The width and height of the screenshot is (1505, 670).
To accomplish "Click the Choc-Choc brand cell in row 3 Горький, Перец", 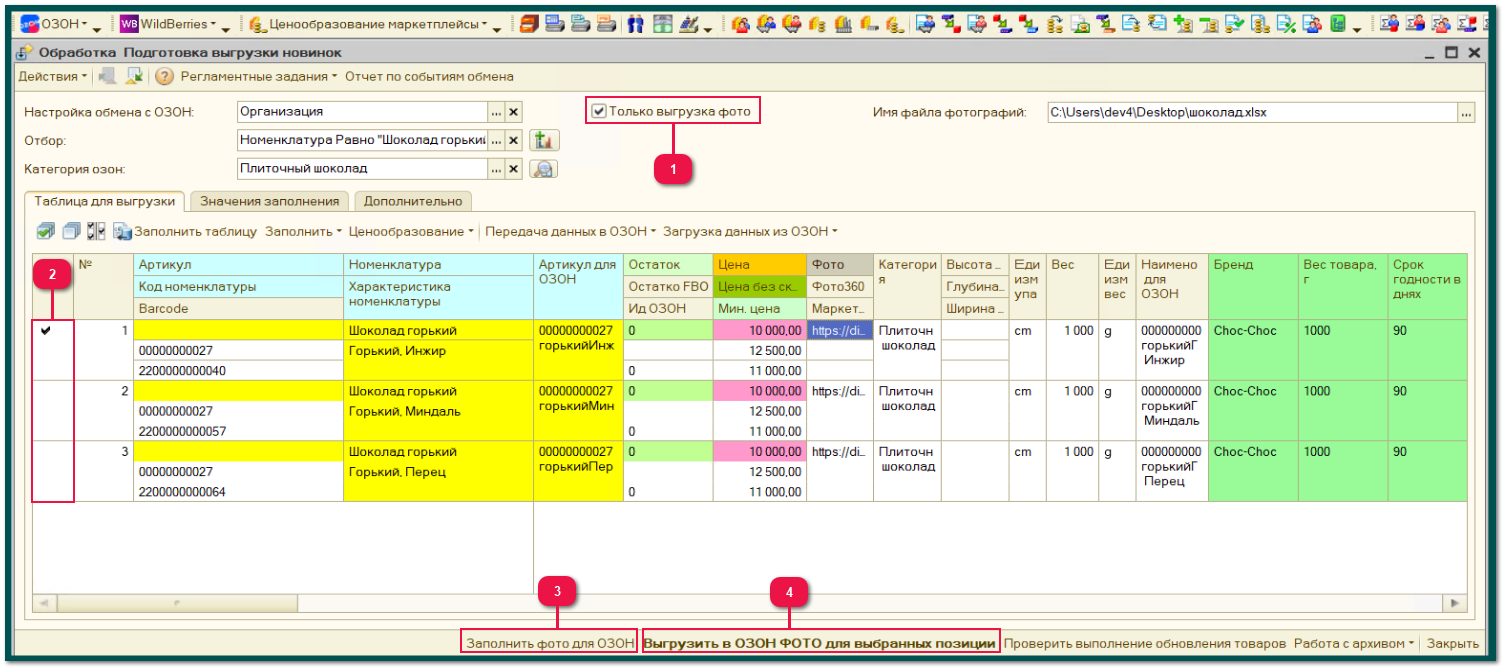I will pos(1253,471).
